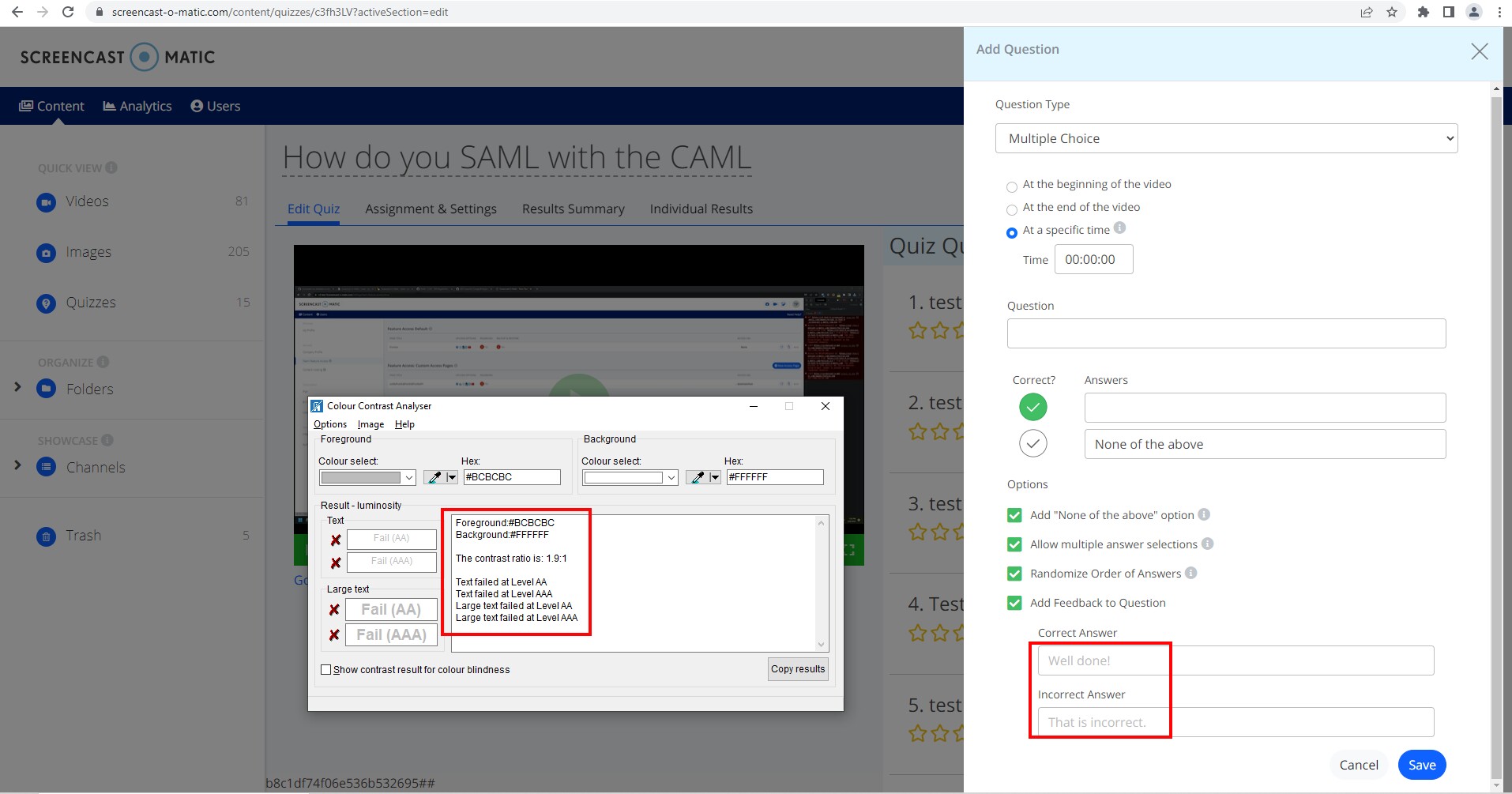Click the info icon beside Randomize Order of Answers

[x=1191, y=574]
